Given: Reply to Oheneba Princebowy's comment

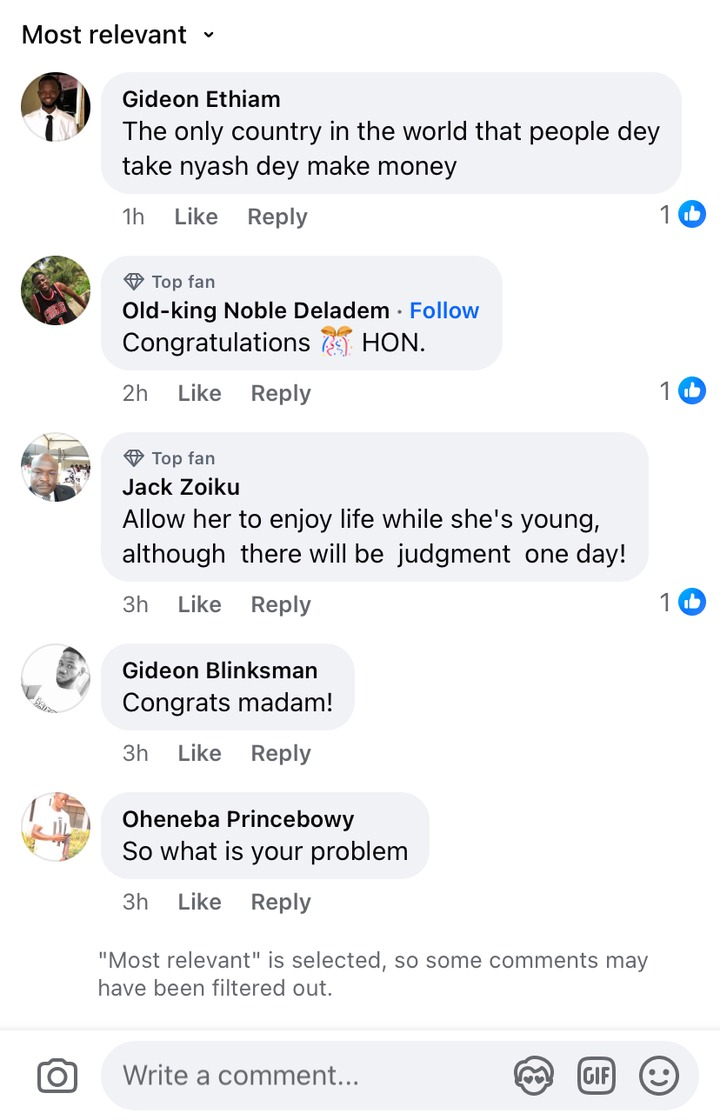Looking at the screenshot, I should coord(280,902).
